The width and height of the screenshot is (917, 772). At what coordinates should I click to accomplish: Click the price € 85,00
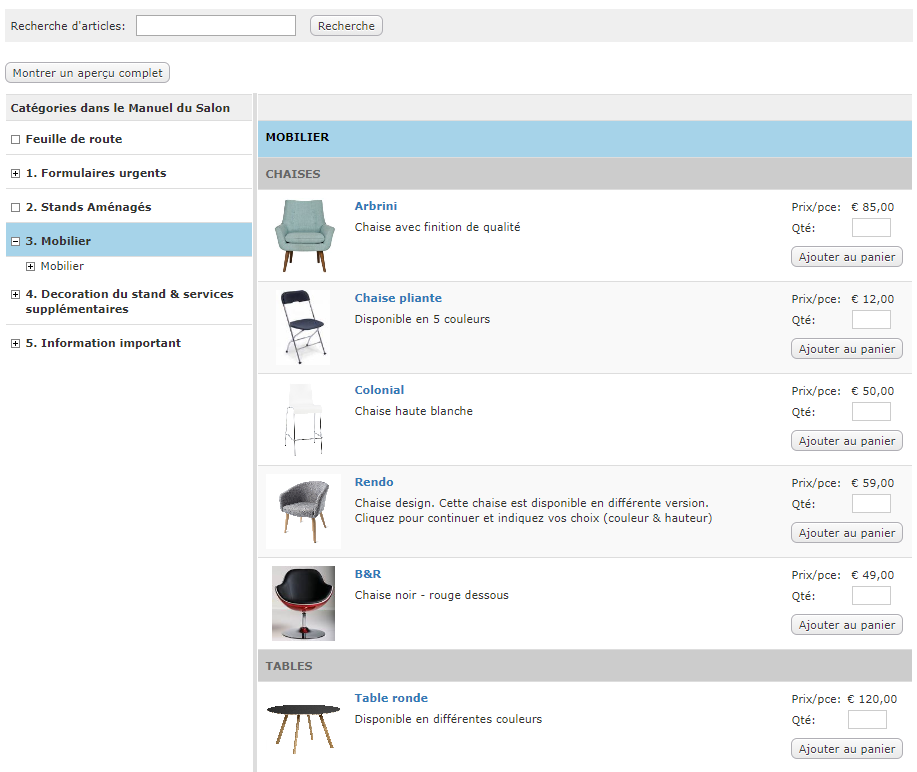pyautogui.click(x=873, y=207)
